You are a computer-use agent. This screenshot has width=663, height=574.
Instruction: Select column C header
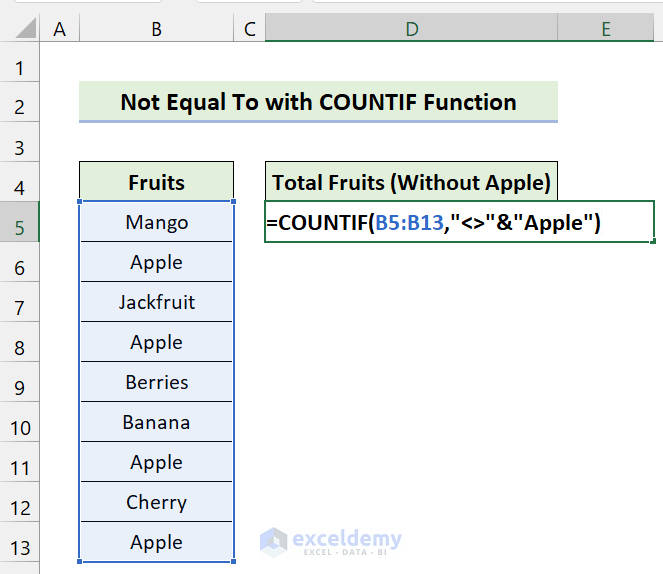pos(249,30)
